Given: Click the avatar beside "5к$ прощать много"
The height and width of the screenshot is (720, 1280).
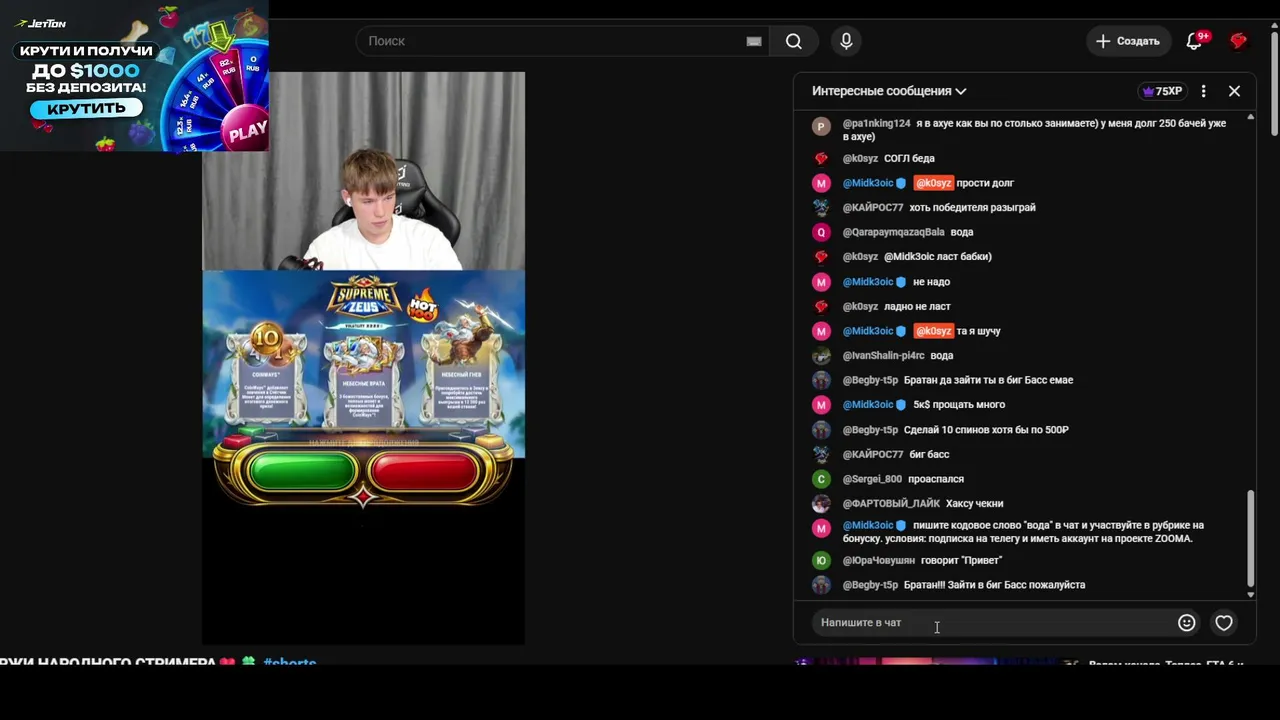Looking at the screenshot, I should [x=821, y=405].
